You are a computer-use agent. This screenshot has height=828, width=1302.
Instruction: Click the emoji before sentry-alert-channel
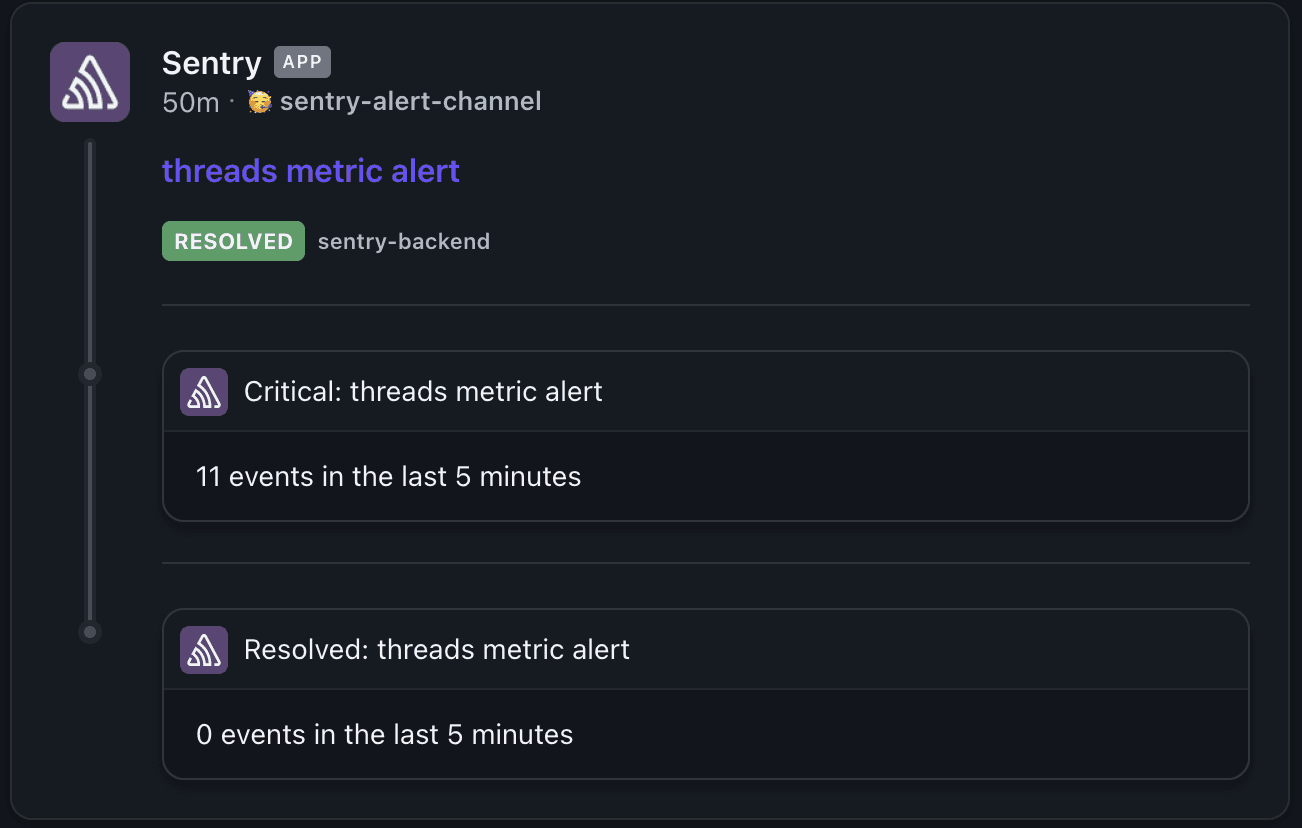[260, 101]
